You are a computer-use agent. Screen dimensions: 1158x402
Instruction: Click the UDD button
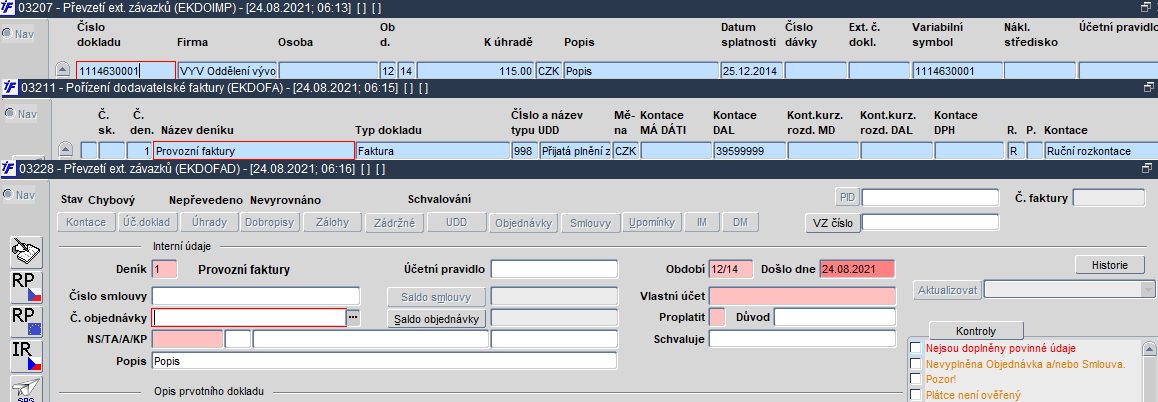pos(456,222)
